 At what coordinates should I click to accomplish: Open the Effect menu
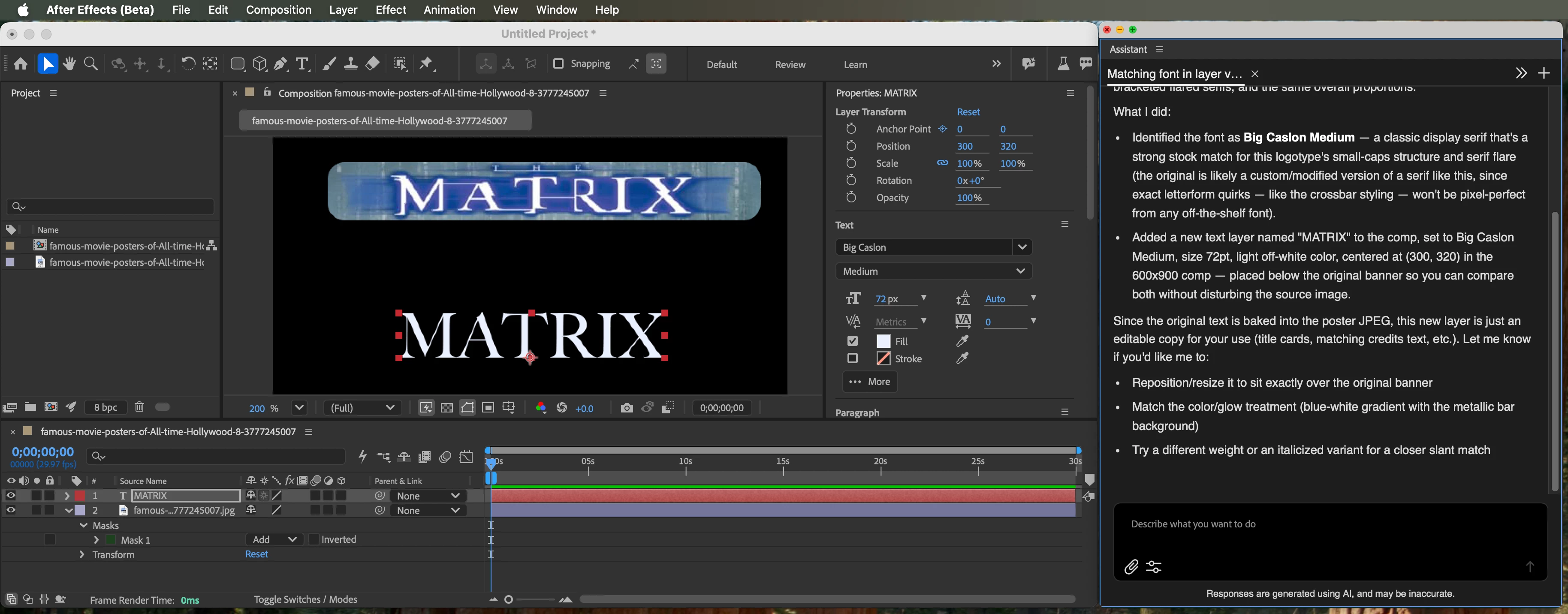[x=391, y=10]
